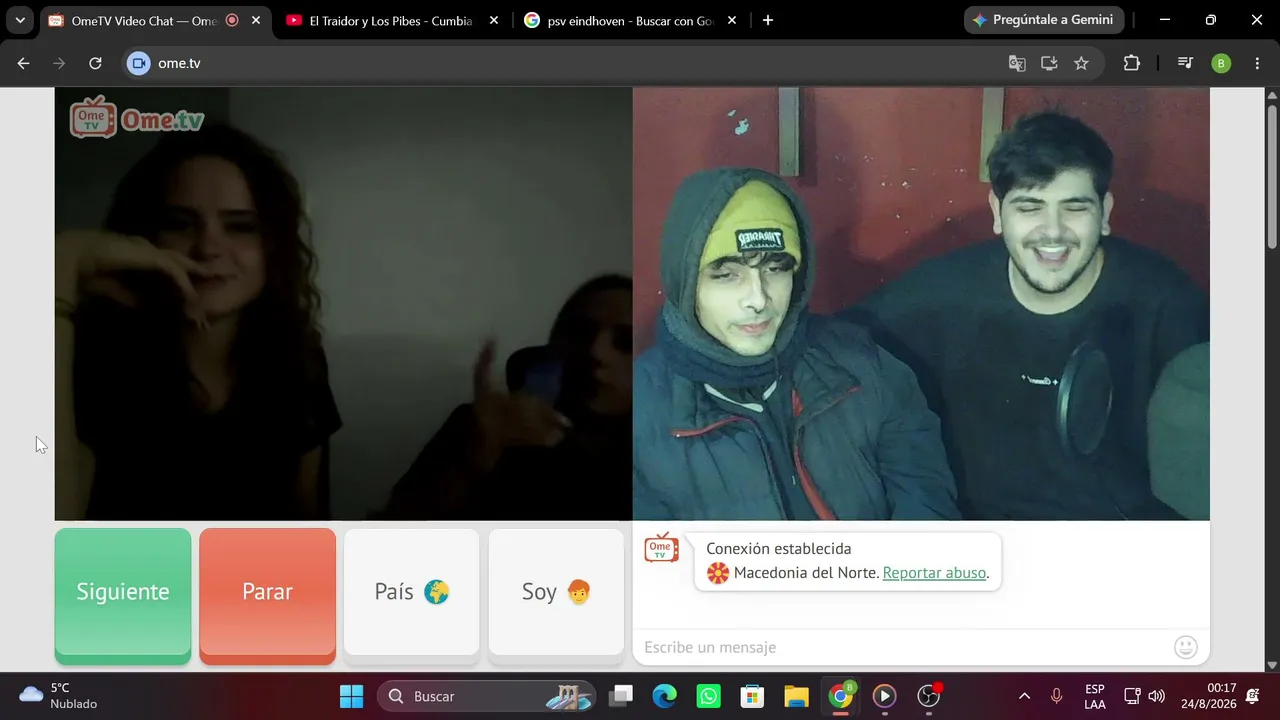Viewport: 1280px width, 720px height.
Task: Open the Windows Start menu
Action: pyautogui.click(x=351, y=696)
